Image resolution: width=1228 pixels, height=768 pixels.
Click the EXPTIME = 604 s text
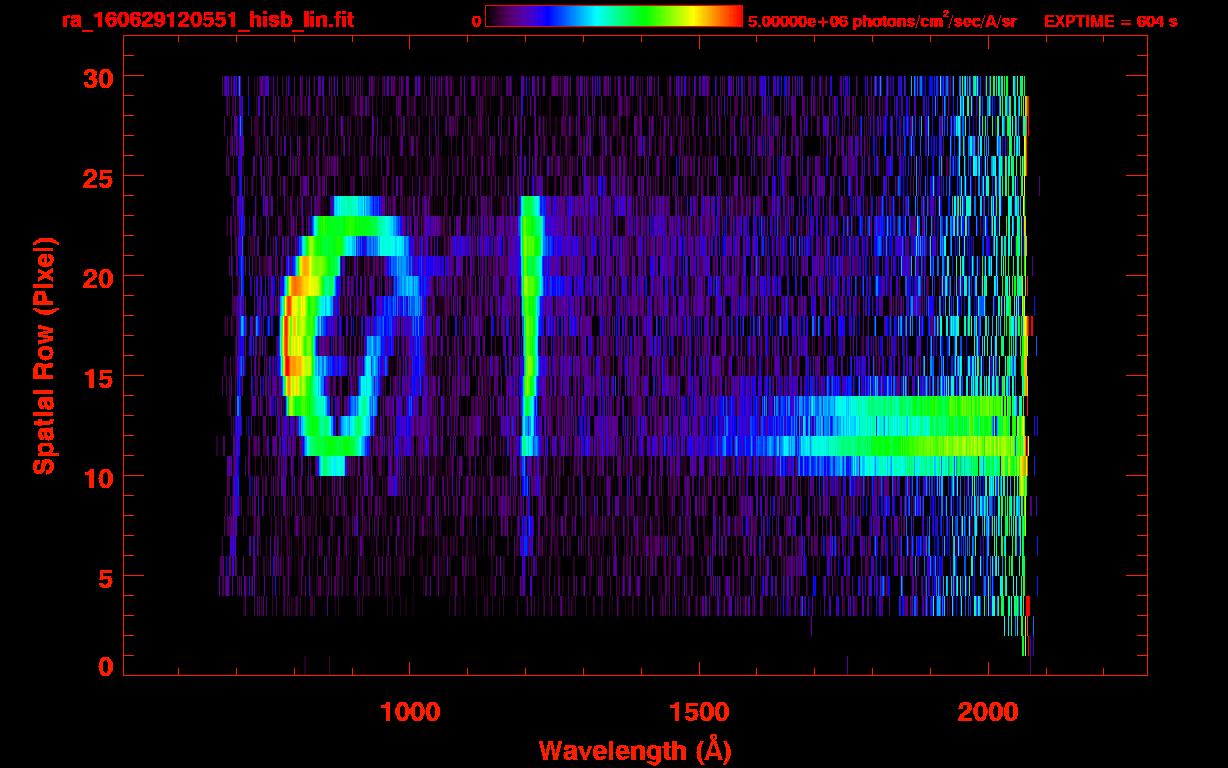point(1110,22)
